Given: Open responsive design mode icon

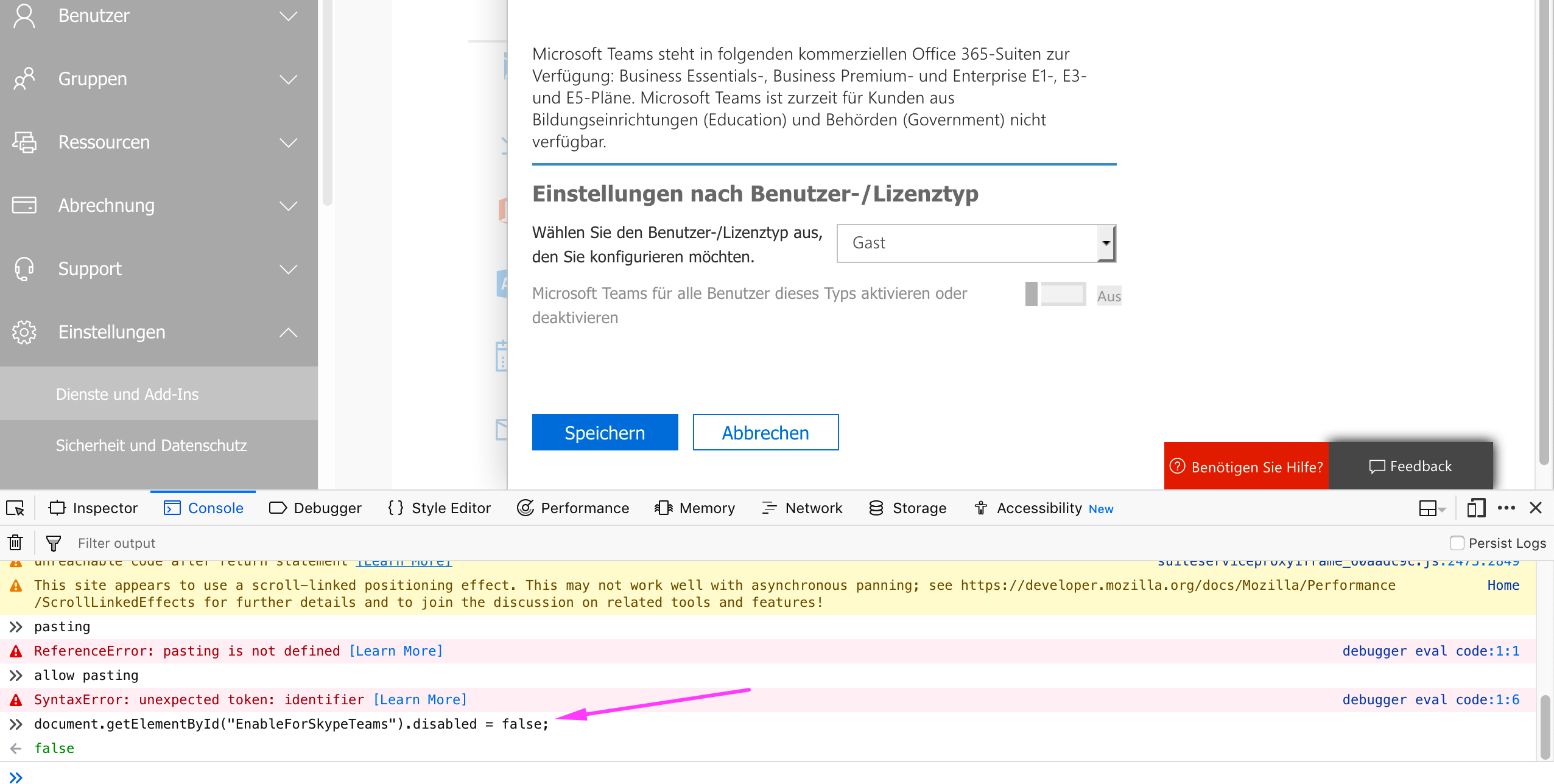Looking at the screenshot, I should pos(1476,508).
